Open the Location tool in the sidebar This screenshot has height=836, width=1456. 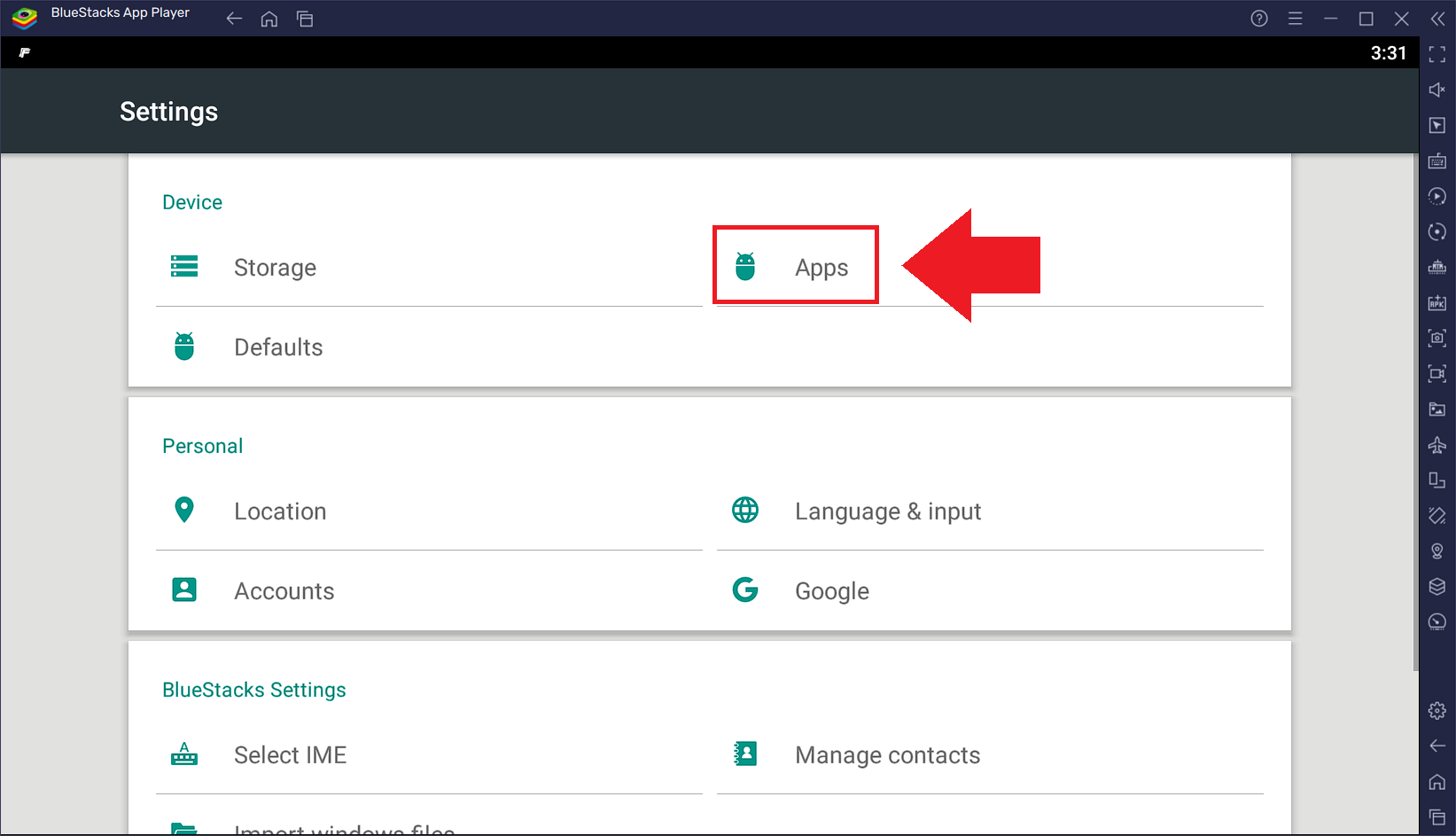pos(1437,551)
